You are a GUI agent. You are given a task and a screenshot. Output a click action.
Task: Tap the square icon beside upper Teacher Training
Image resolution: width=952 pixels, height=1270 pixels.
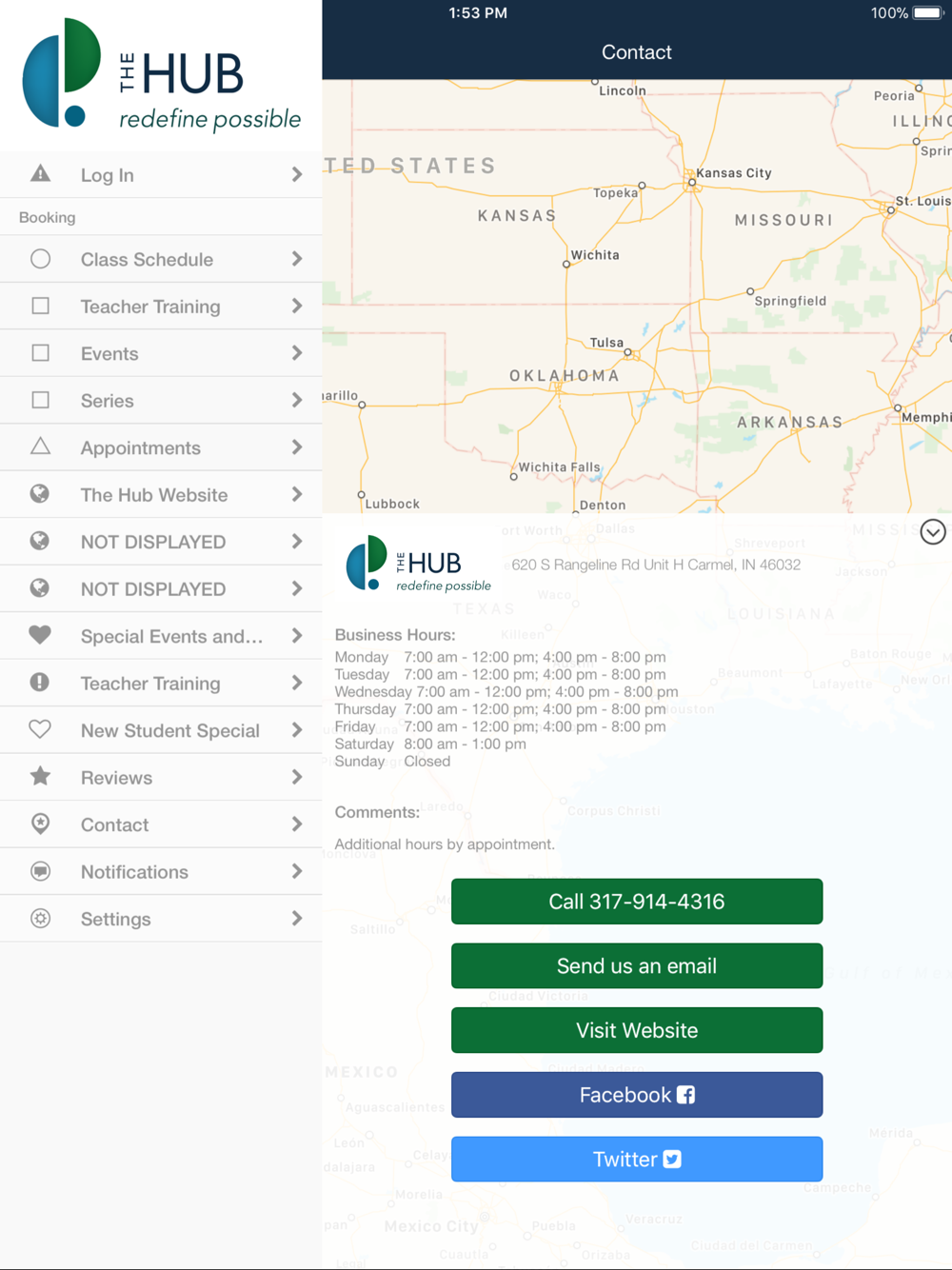click(40, 306)
